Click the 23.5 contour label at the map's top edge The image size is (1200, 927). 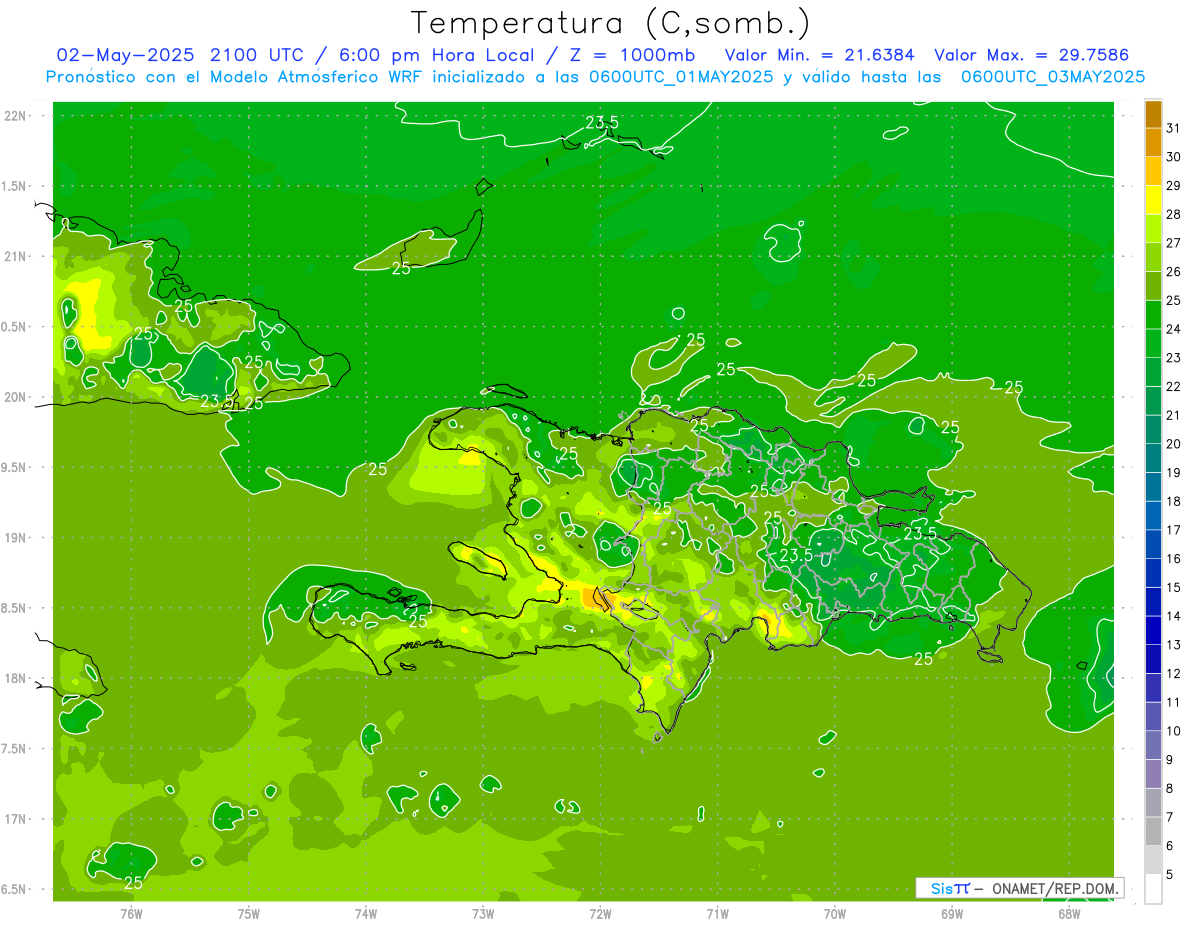click(602, 122)
